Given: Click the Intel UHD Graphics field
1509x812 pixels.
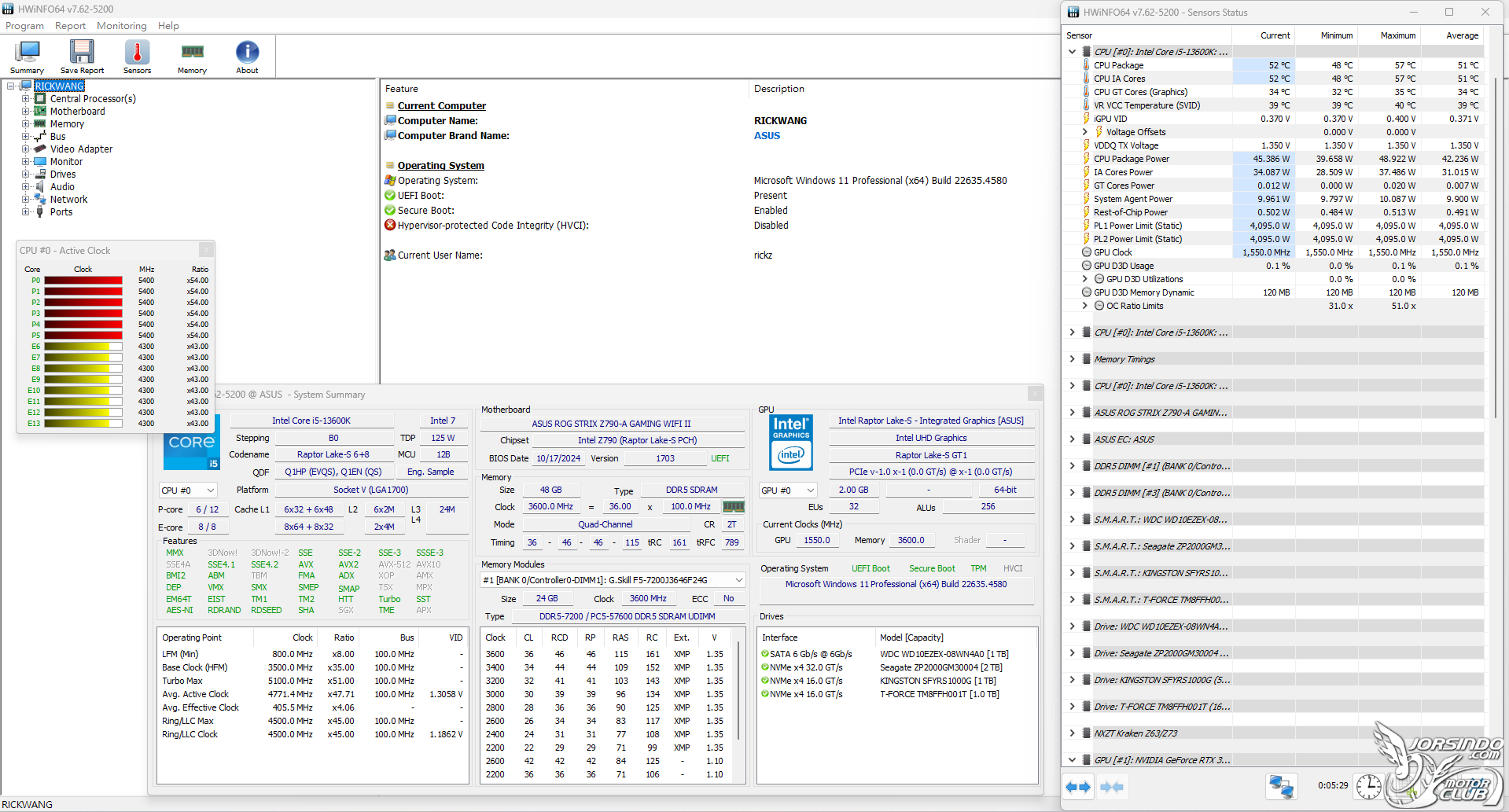Looking at the screenshot, I should (931, 439).
